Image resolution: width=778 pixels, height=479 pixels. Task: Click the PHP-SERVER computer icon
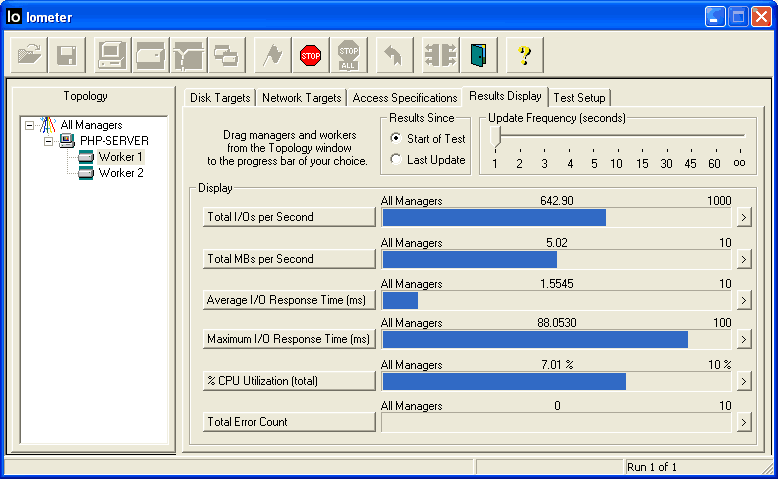coord(66,141)
